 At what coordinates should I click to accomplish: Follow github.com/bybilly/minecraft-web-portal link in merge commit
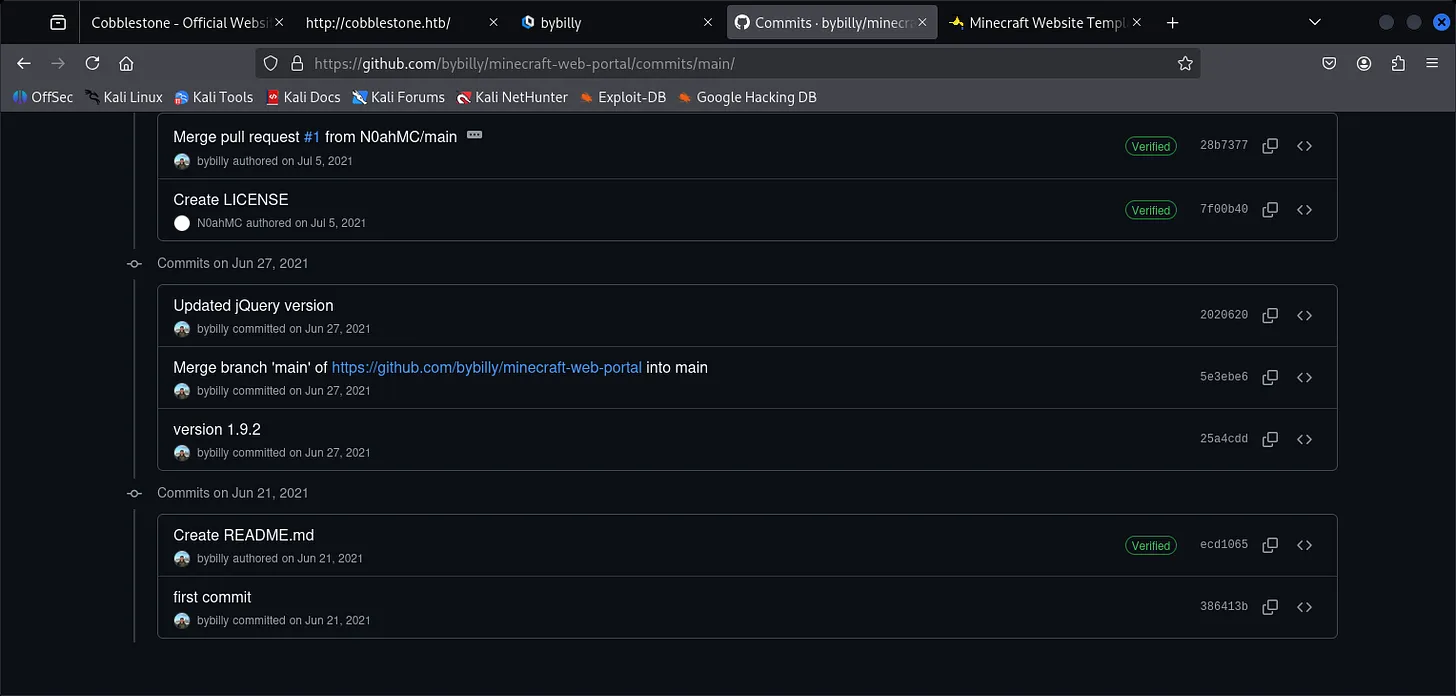[487, 368]
